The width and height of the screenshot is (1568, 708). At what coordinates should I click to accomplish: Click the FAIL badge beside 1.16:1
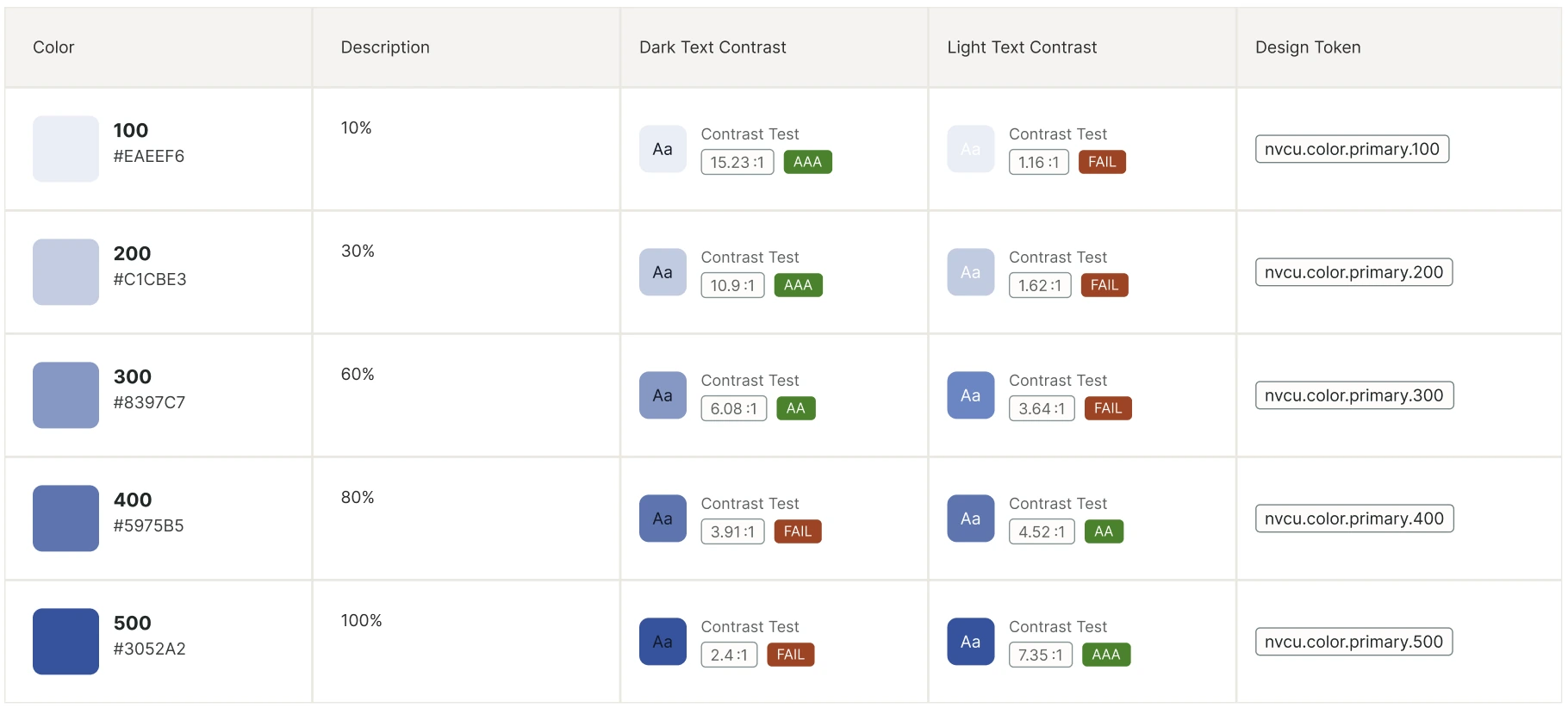point(1102,162)
